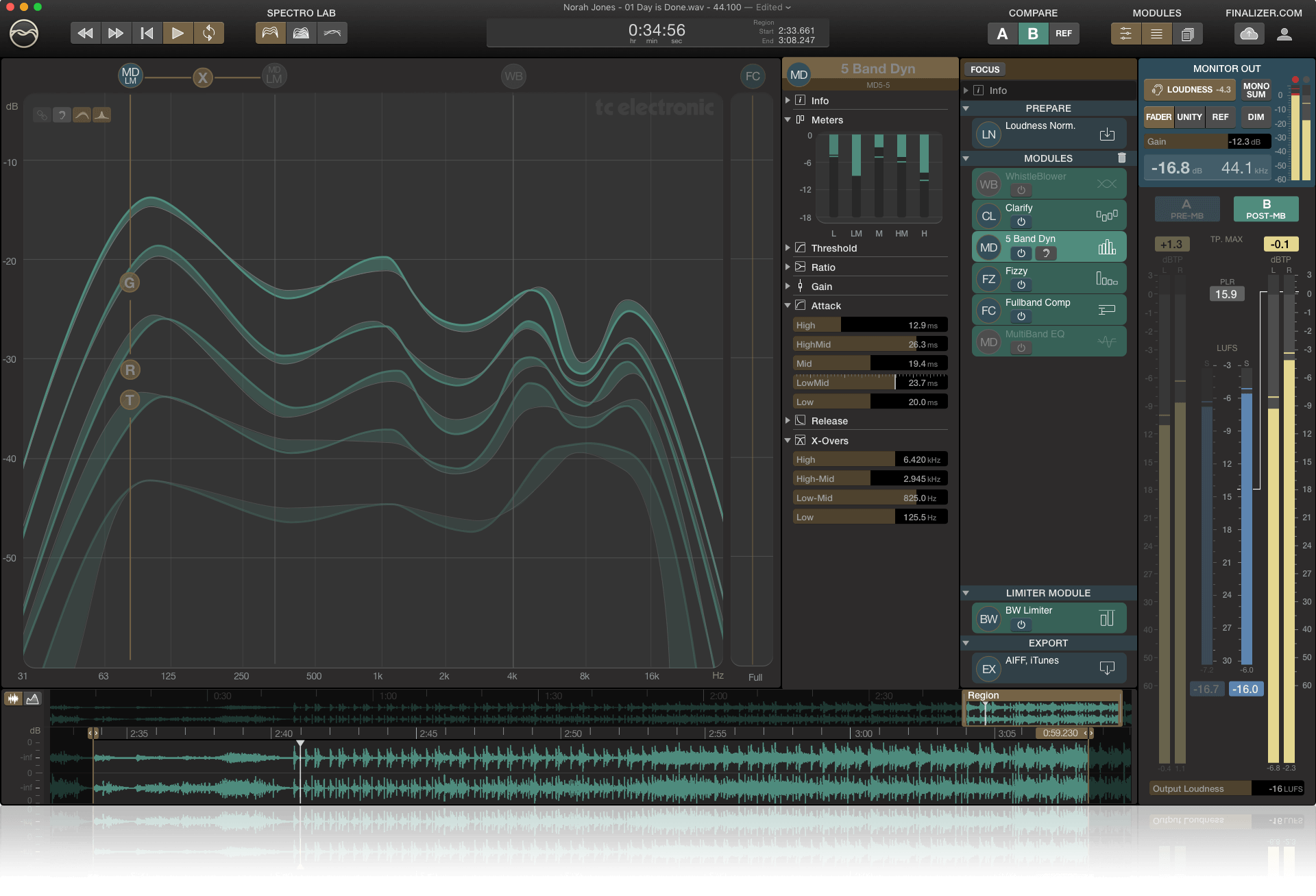
Task: Click the G handle on graph
Action: 130,282
